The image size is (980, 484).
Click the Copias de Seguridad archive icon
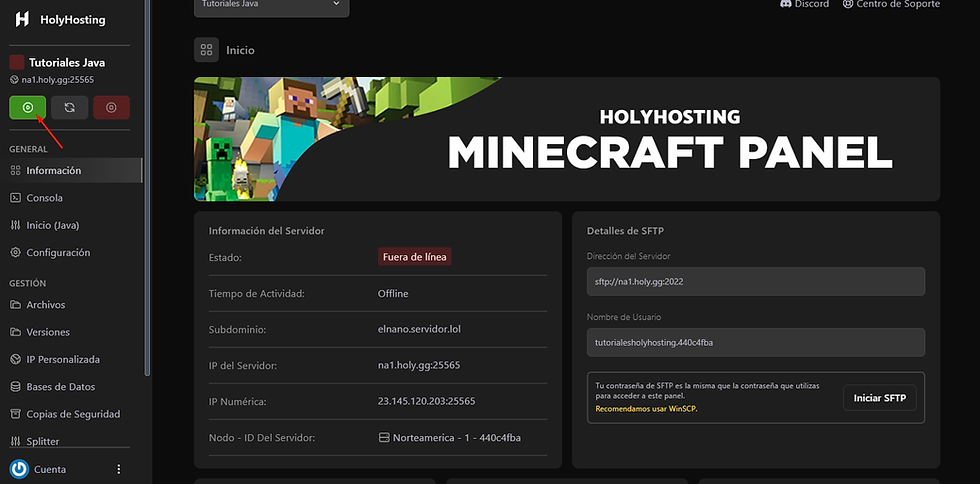(16, 414)
